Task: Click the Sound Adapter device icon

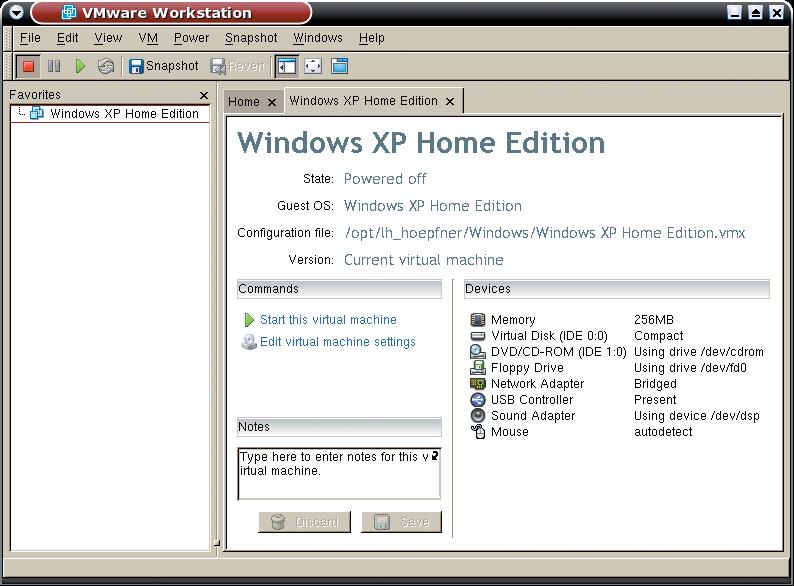Action: click(478, 415)
